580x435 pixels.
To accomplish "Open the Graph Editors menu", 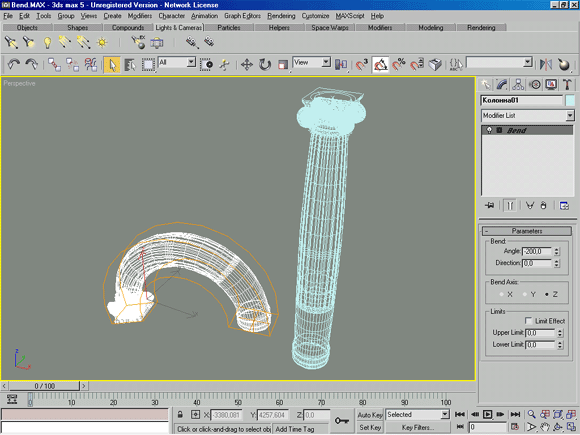I will coord(242,16).
